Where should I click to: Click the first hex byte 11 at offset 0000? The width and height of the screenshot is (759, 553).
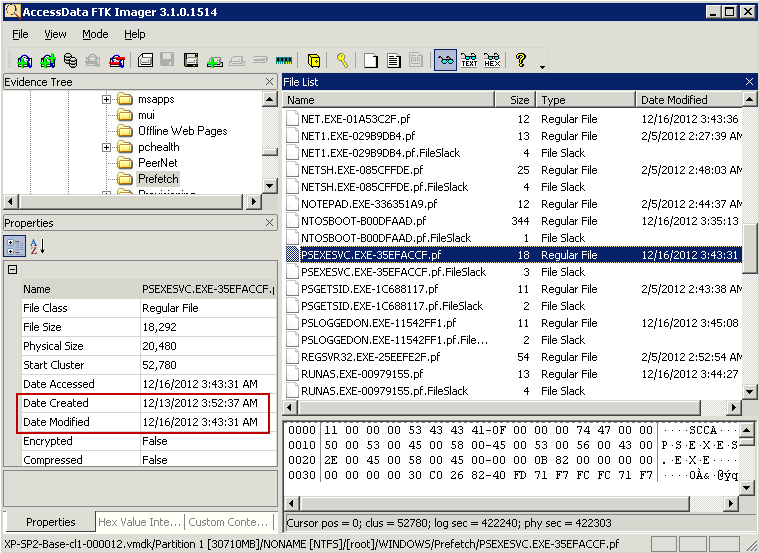point(331,430)
